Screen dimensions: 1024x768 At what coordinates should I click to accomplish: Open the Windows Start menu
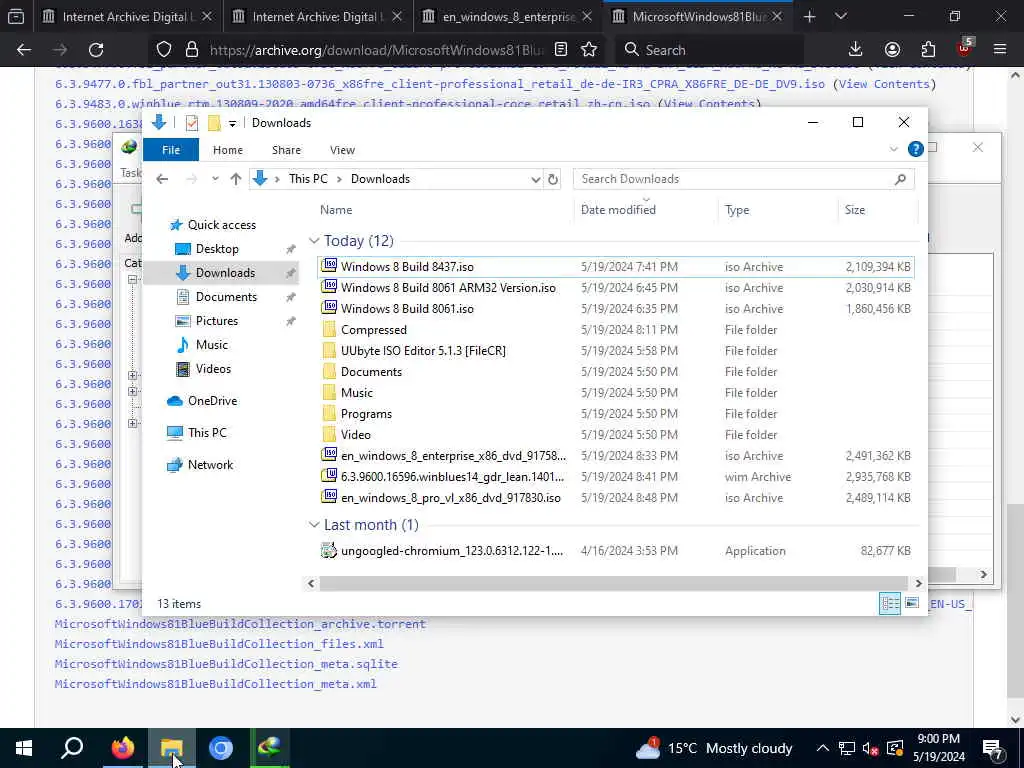pos(24,748)
